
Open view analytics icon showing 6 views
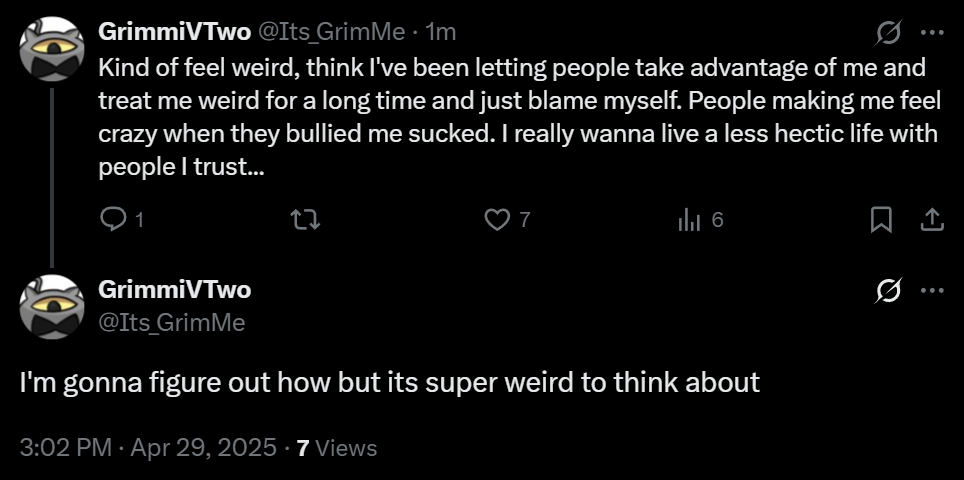click(x=689, y=219)
